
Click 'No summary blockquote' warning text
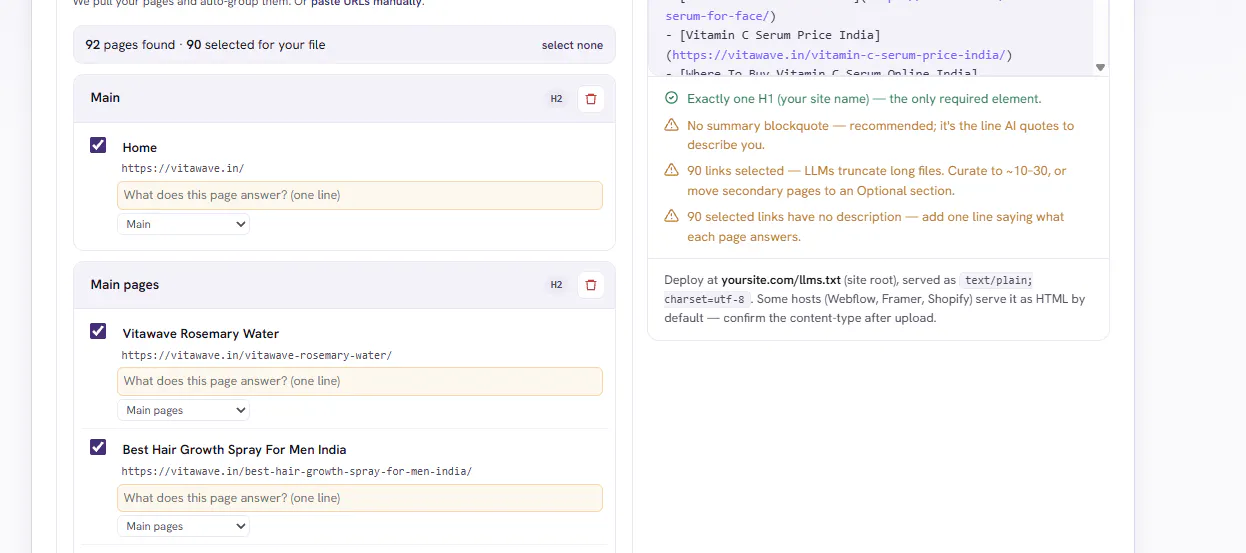tap(880, 135)
